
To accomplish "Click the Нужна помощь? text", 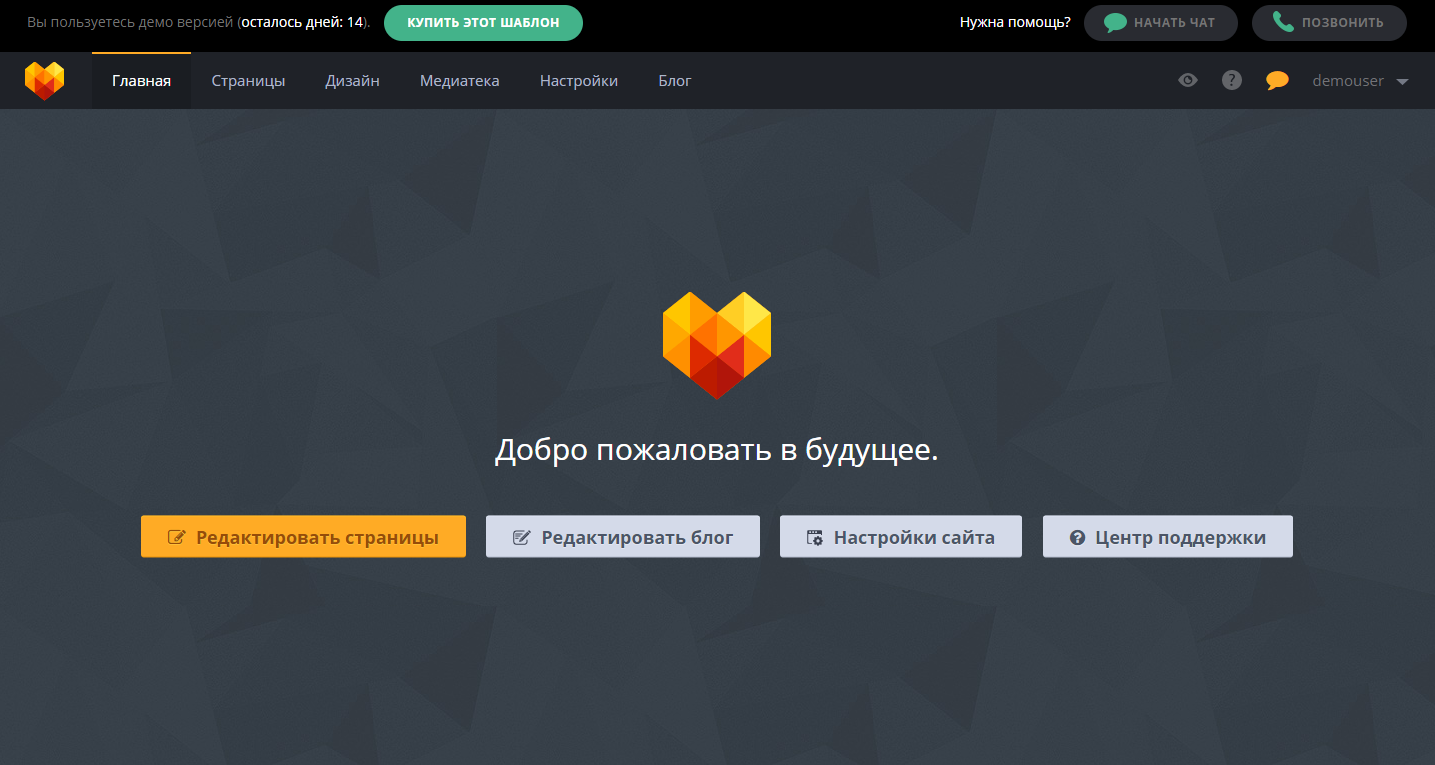I will pyautogui.click(x=1013, y=22).
